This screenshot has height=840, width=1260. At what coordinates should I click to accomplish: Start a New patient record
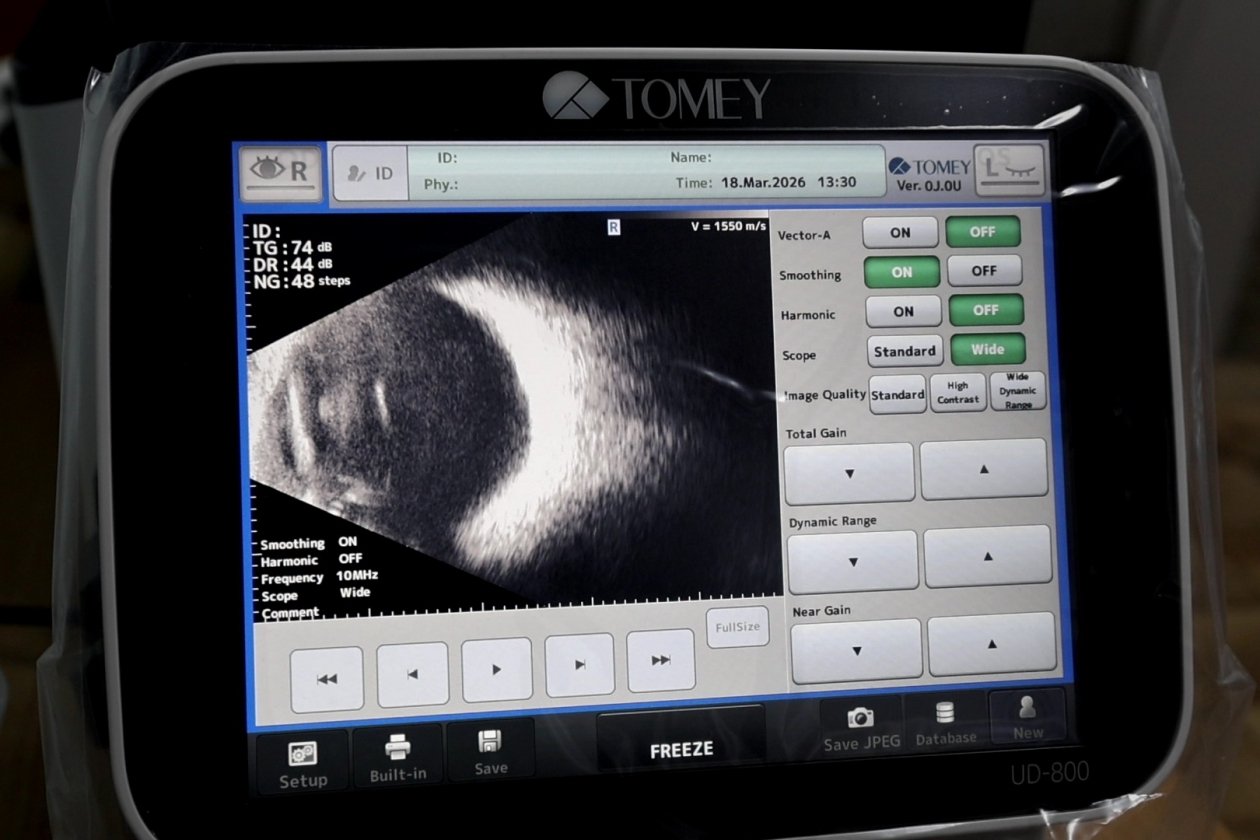tap(1027, 717)
